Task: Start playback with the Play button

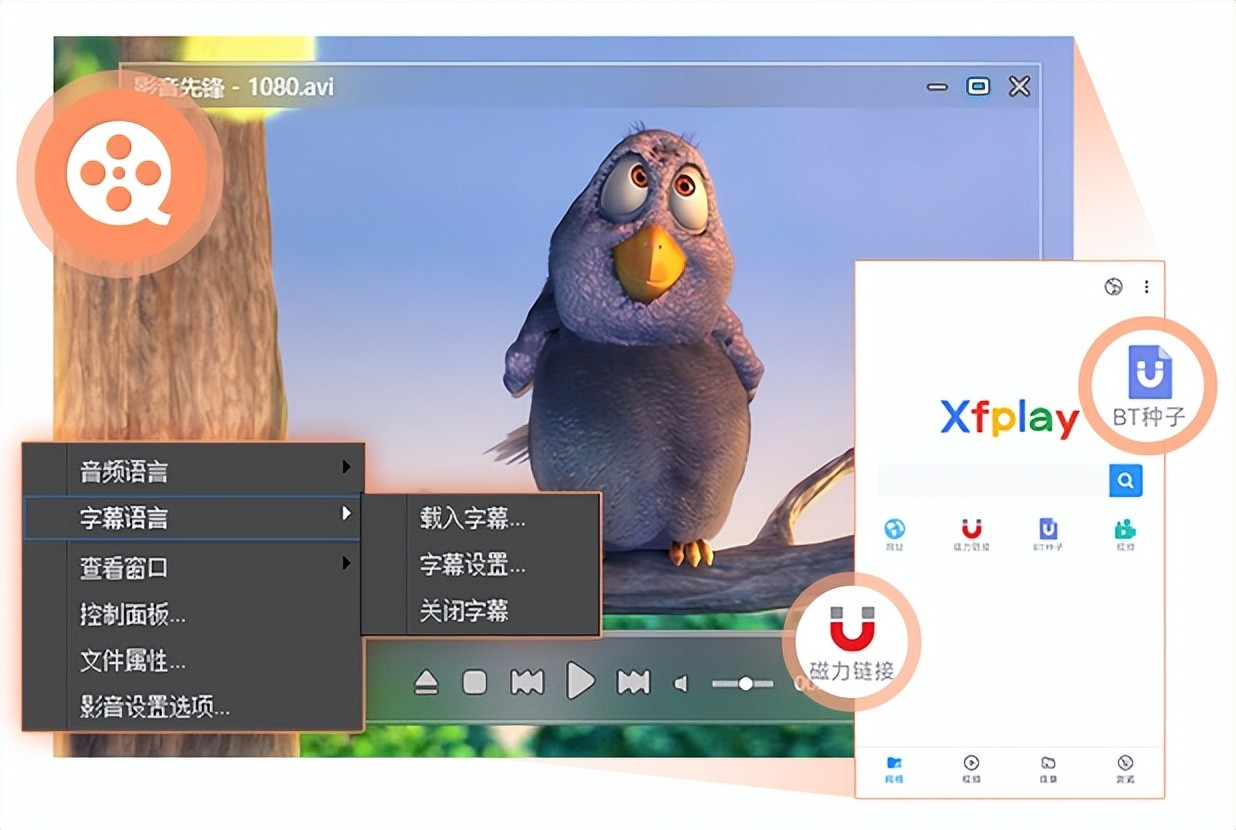Action: [x=580, y=681]
